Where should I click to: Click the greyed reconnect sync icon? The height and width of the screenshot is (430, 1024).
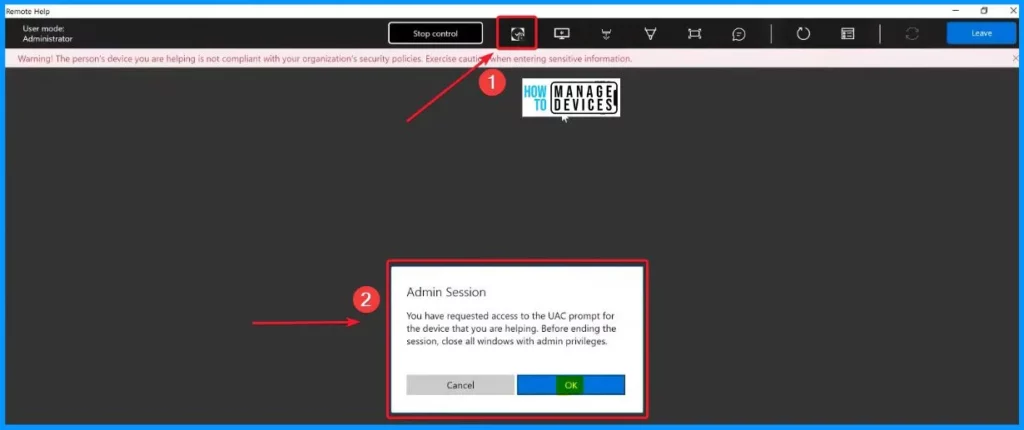(x=912, y=34)
